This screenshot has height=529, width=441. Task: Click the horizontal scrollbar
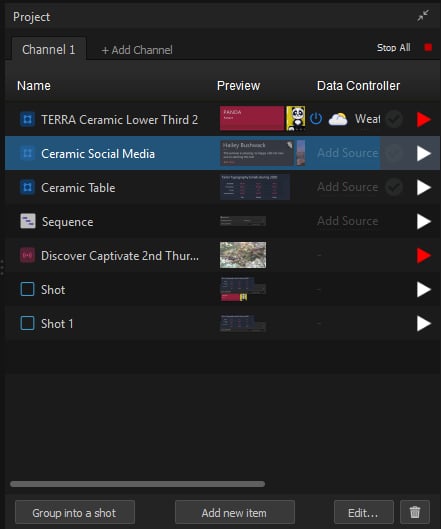coord(137,484)
